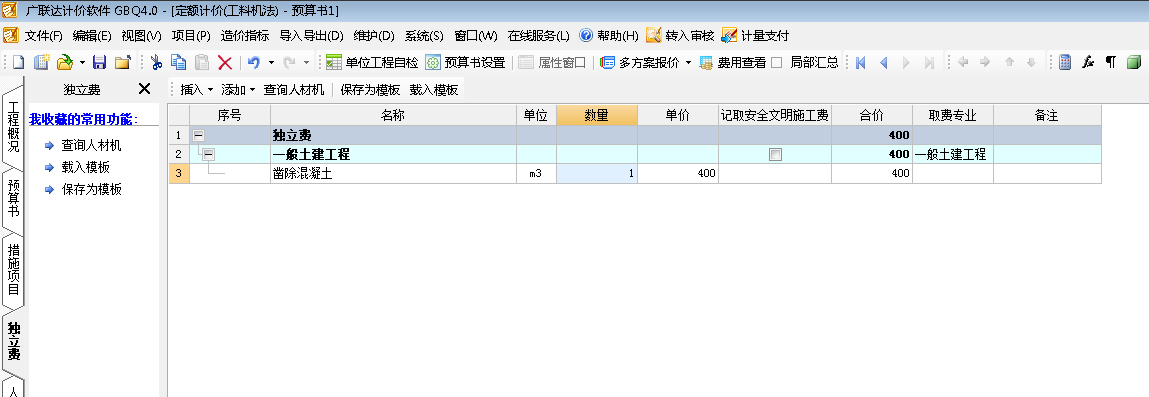
Task: Select the 凿除混凝土 name cell
Action: pyautogui.click(x=394, y=174)
